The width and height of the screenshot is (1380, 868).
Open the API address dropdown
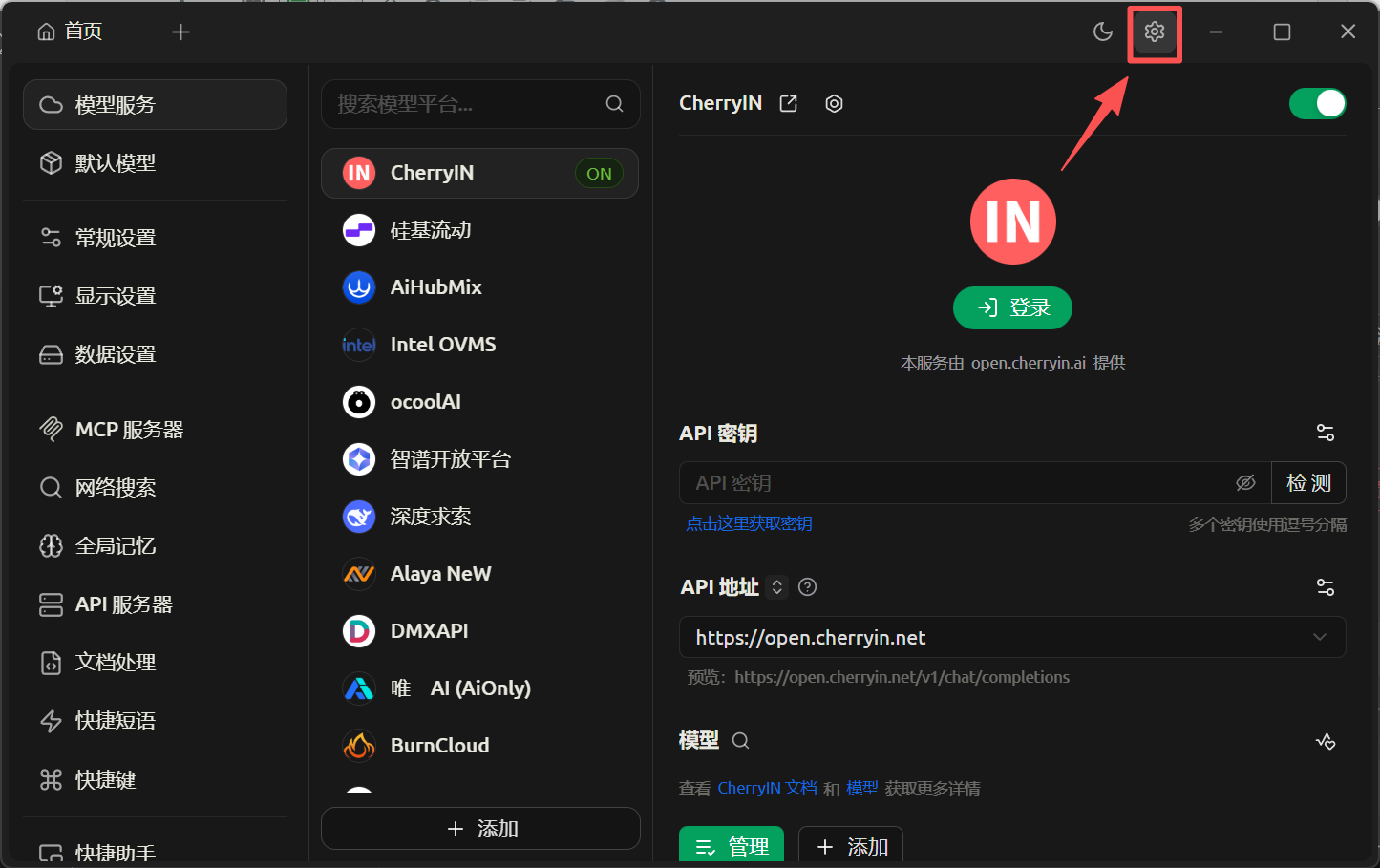pyautogui.click(x=1320, y=636)
